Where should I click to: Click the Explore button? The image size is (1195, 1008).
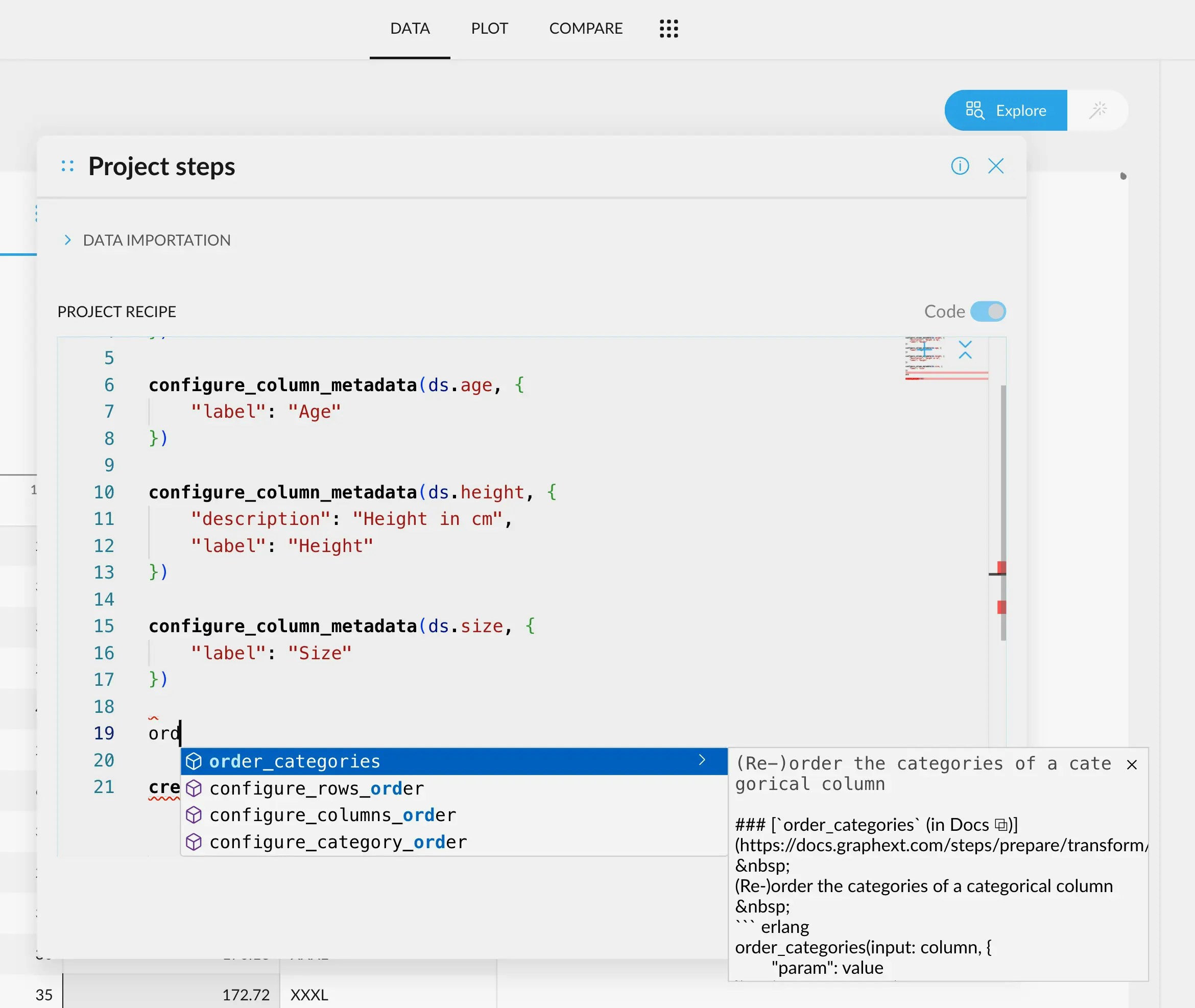coord(1005,110)
